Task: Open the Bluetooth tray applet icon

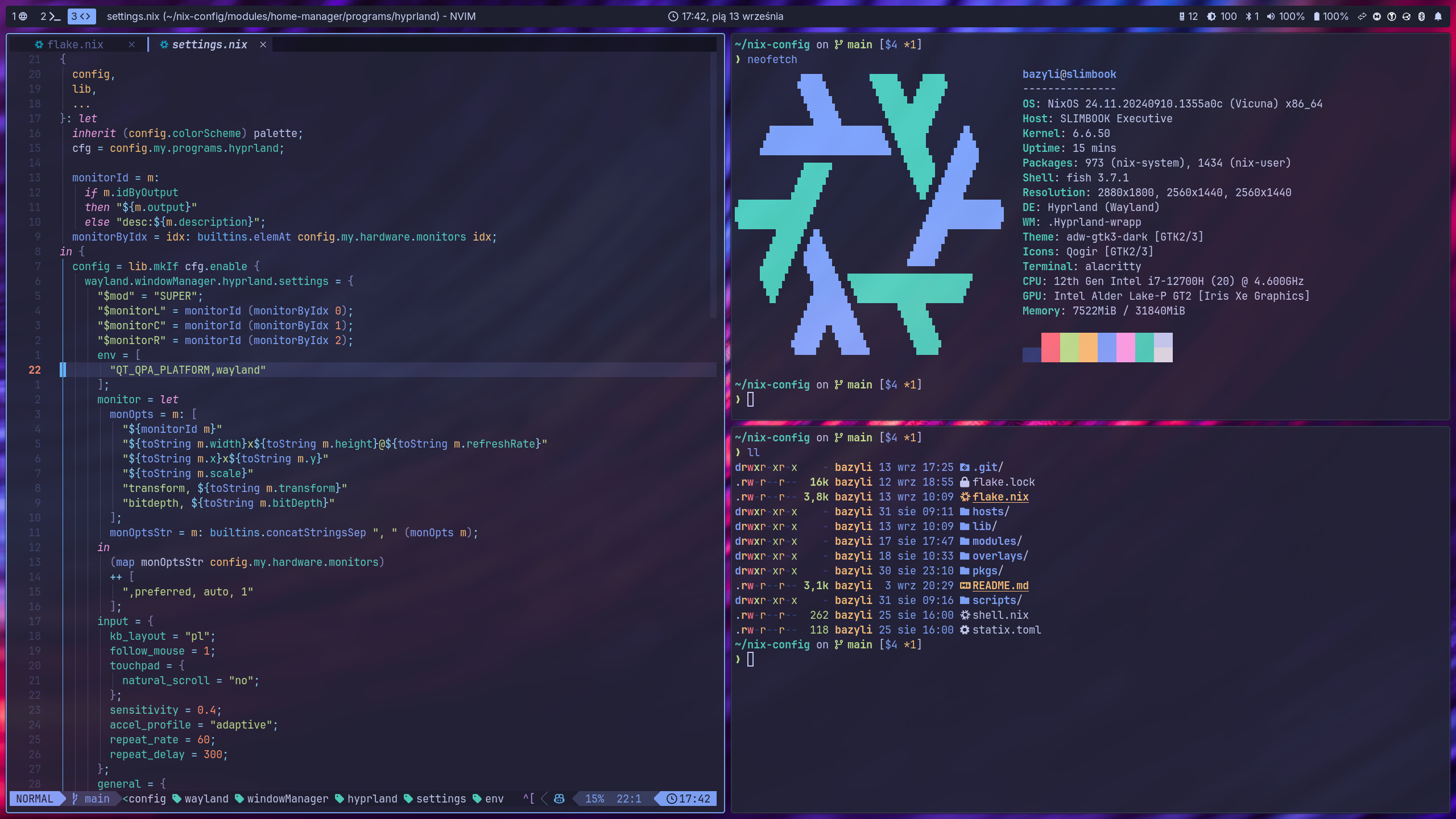Action: click(x=1421, y=16)
